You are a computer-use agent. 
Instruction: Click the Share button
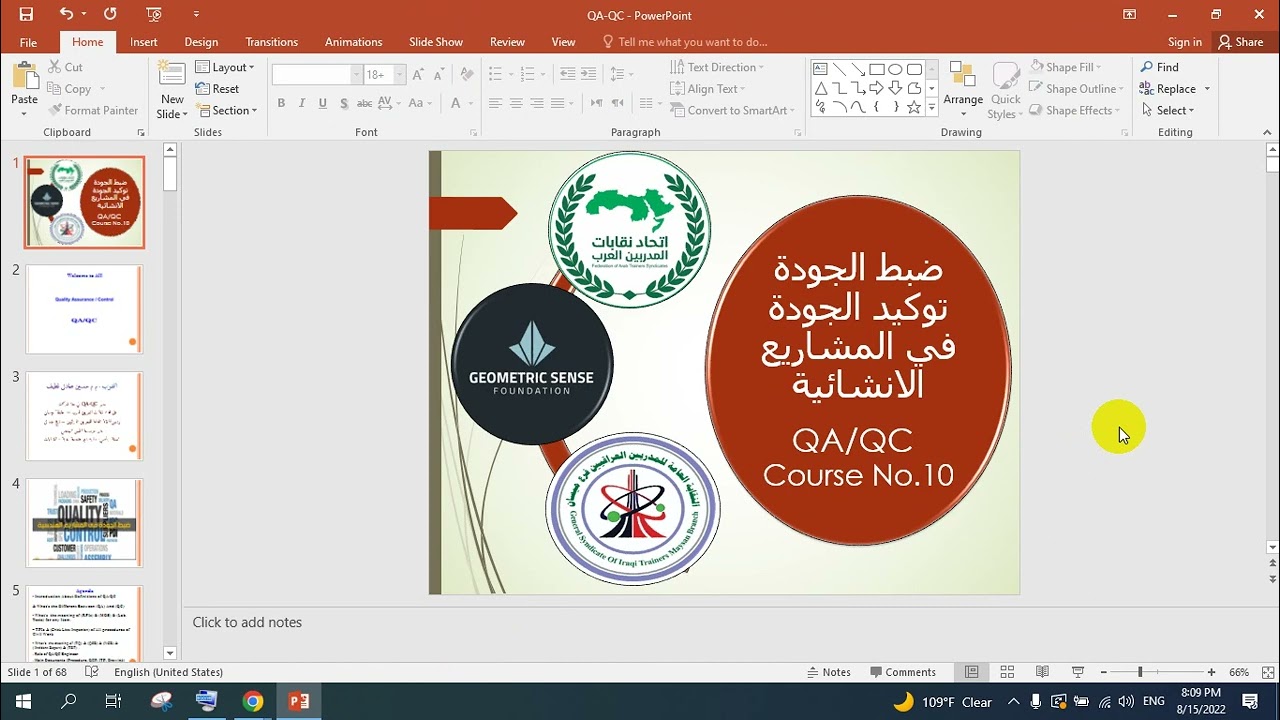pos(1240,42)
